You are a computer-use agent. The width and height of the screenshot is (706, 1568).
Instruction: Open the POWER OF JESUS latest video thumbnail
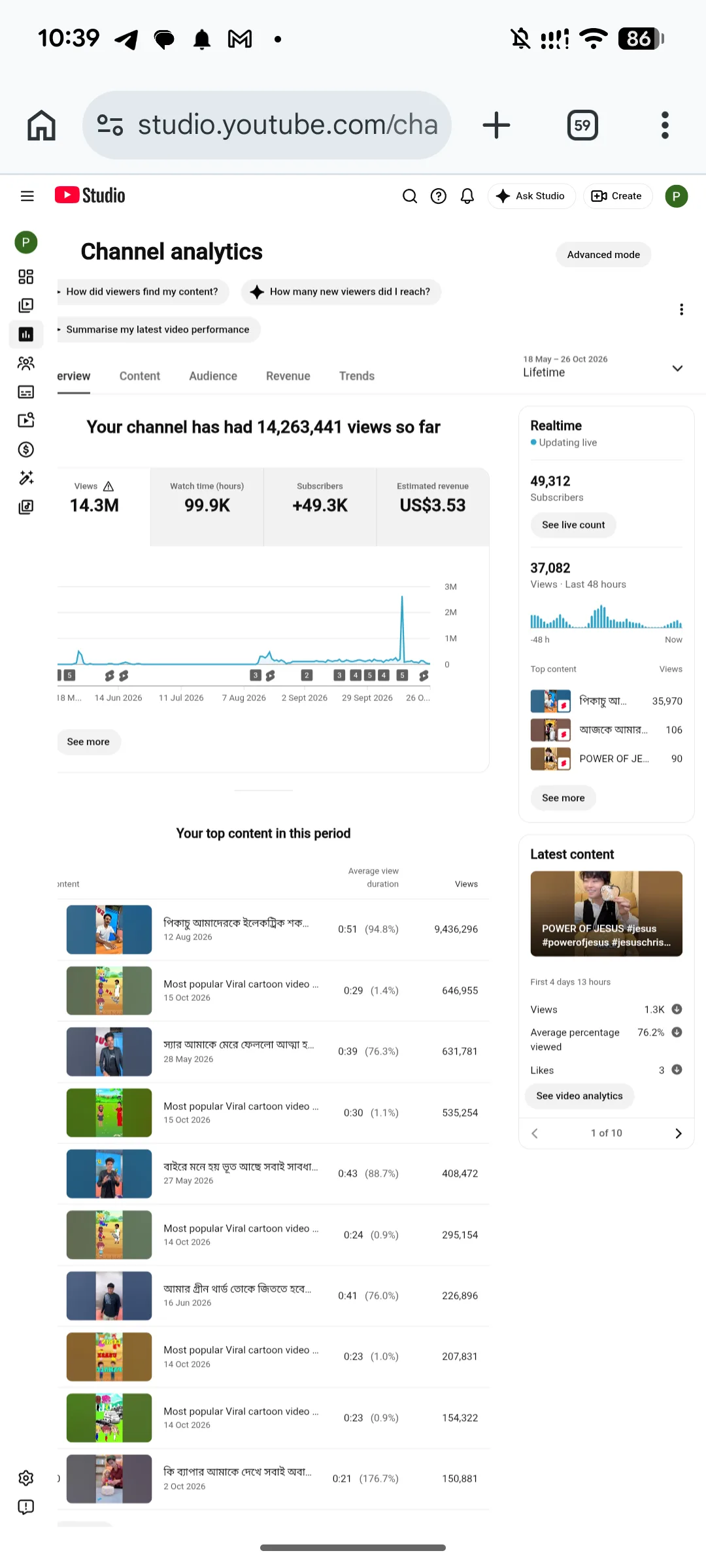click(606, 913)
